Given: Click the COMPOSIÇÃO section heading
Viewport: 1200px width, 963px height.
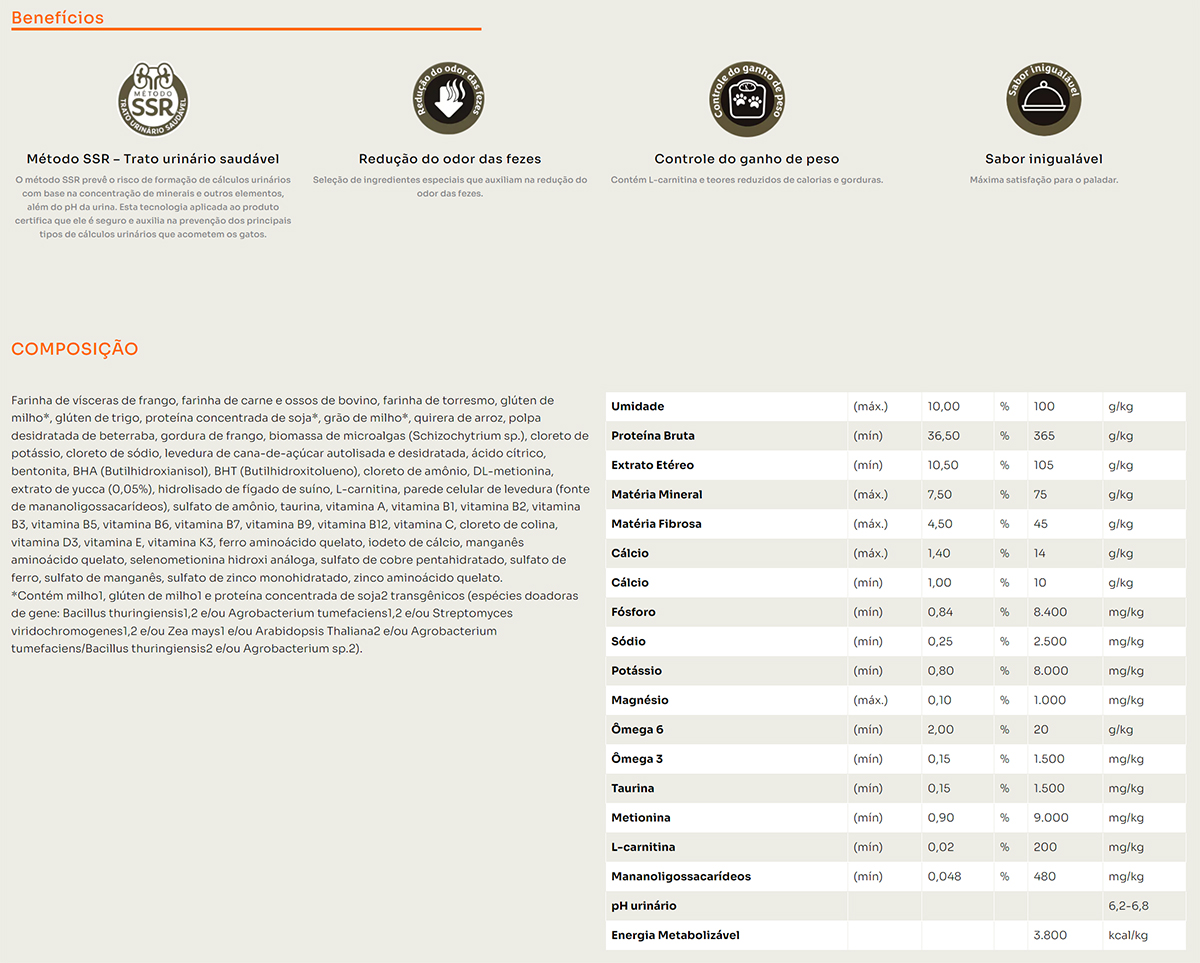Looking at the screenshot, I should coord(75,349).
